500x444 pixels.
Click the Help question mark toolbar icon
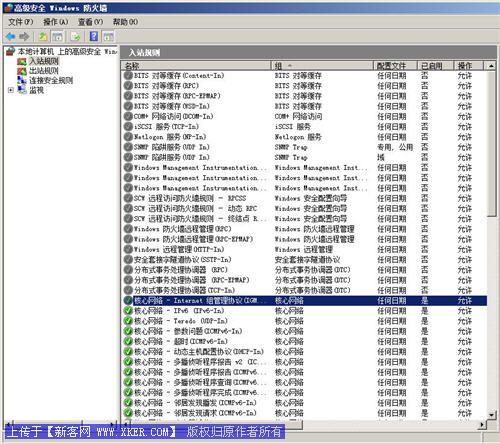pyautogui.click(x=94, y=36)
